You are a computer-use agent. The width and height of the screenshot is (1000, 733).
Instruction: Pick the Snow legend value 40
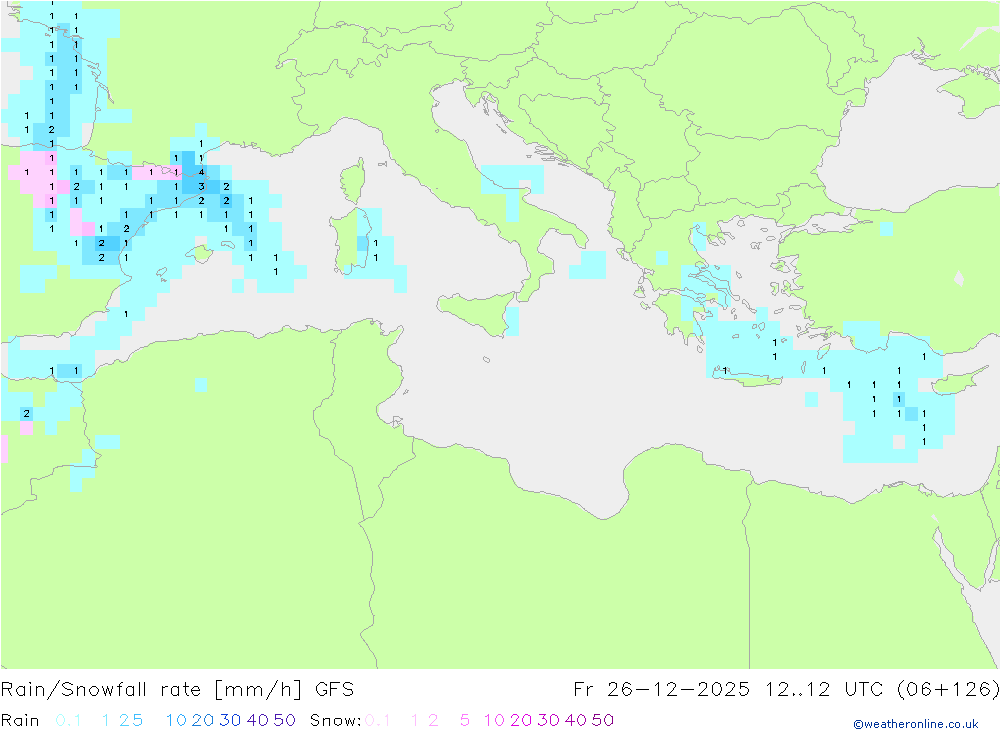click(576, 720)
